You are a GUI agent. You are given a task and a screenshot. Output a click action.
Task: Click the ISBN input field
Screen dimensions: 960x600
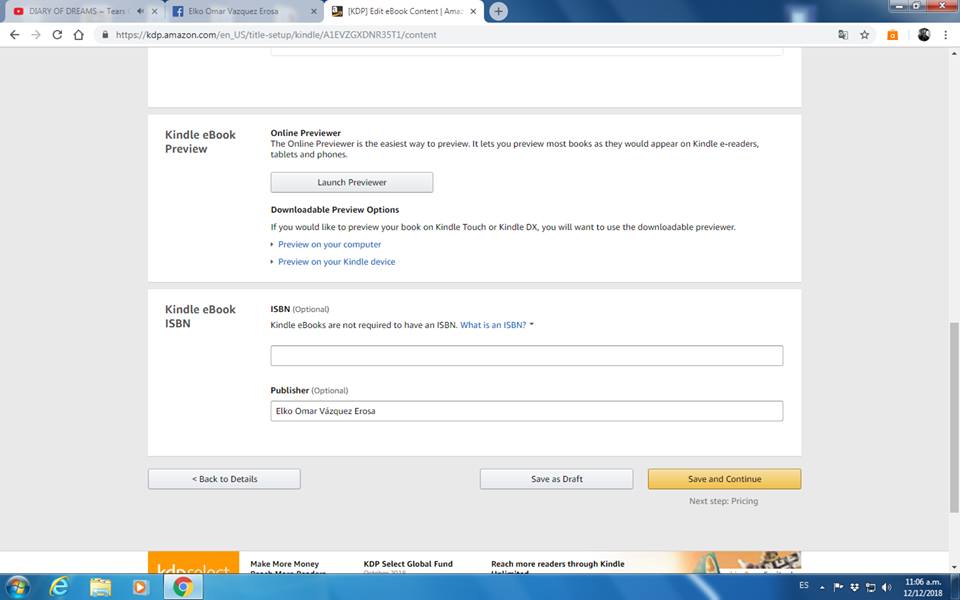click(x=526, y=356)
